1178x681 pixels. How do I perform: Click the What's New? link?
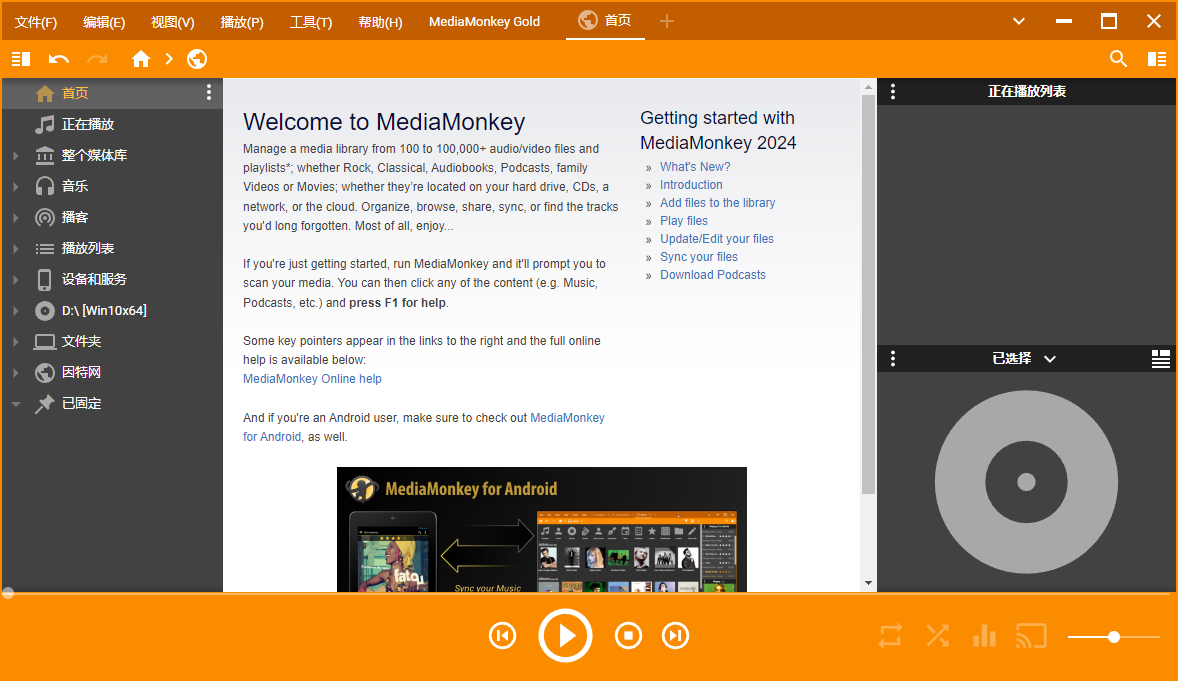[x=695, y=166]
